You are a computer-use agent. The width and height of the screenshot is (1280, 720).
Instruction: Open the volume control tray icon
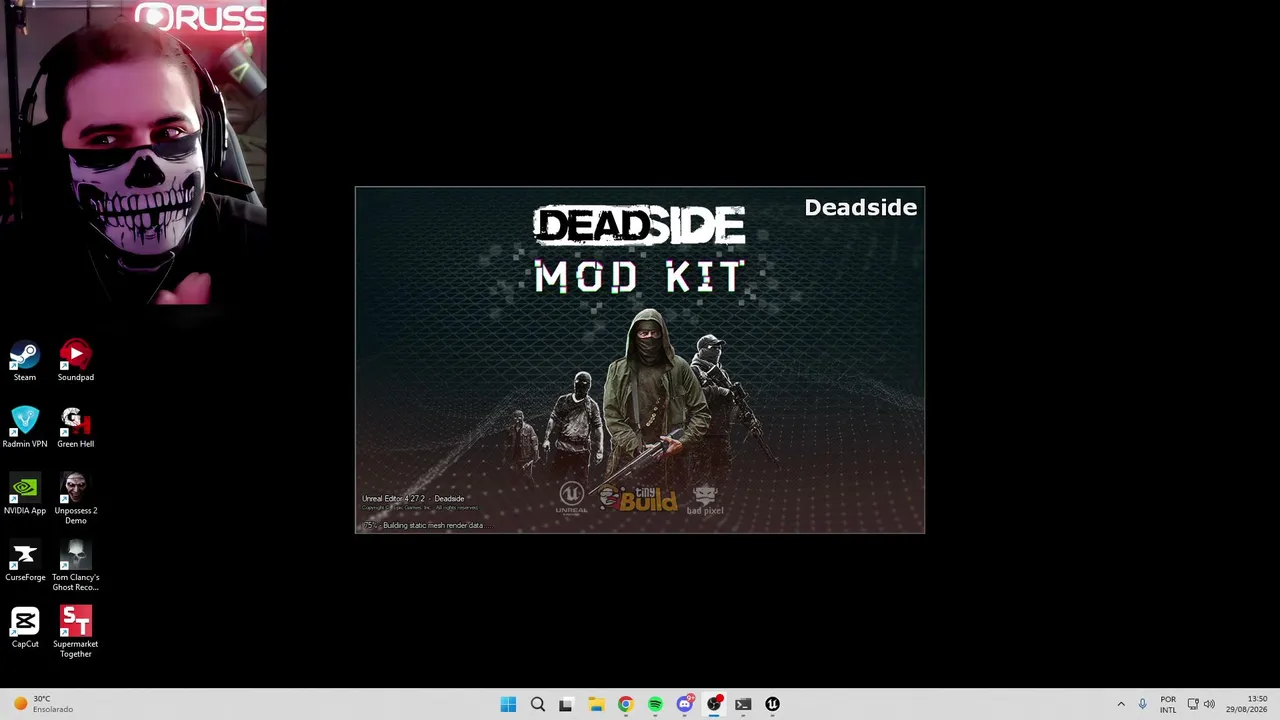(x=1209, y=704)
